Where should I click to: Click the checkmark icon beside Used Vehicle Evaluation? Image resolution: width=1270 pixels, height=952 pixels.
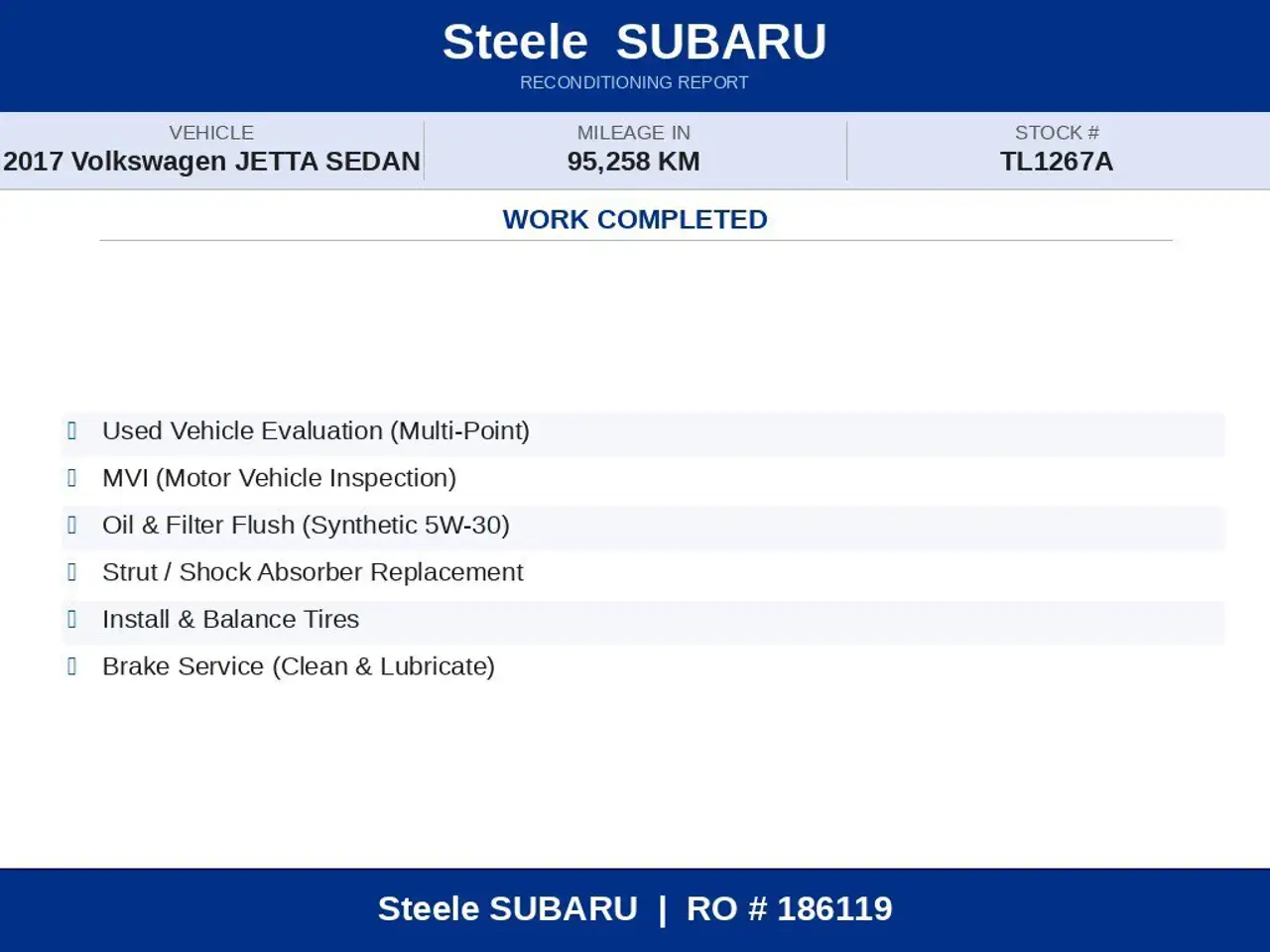click(x=71, y=430)
